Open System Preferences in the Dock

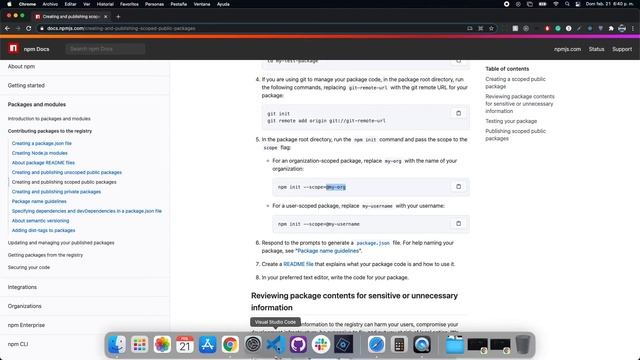point(253,344)
